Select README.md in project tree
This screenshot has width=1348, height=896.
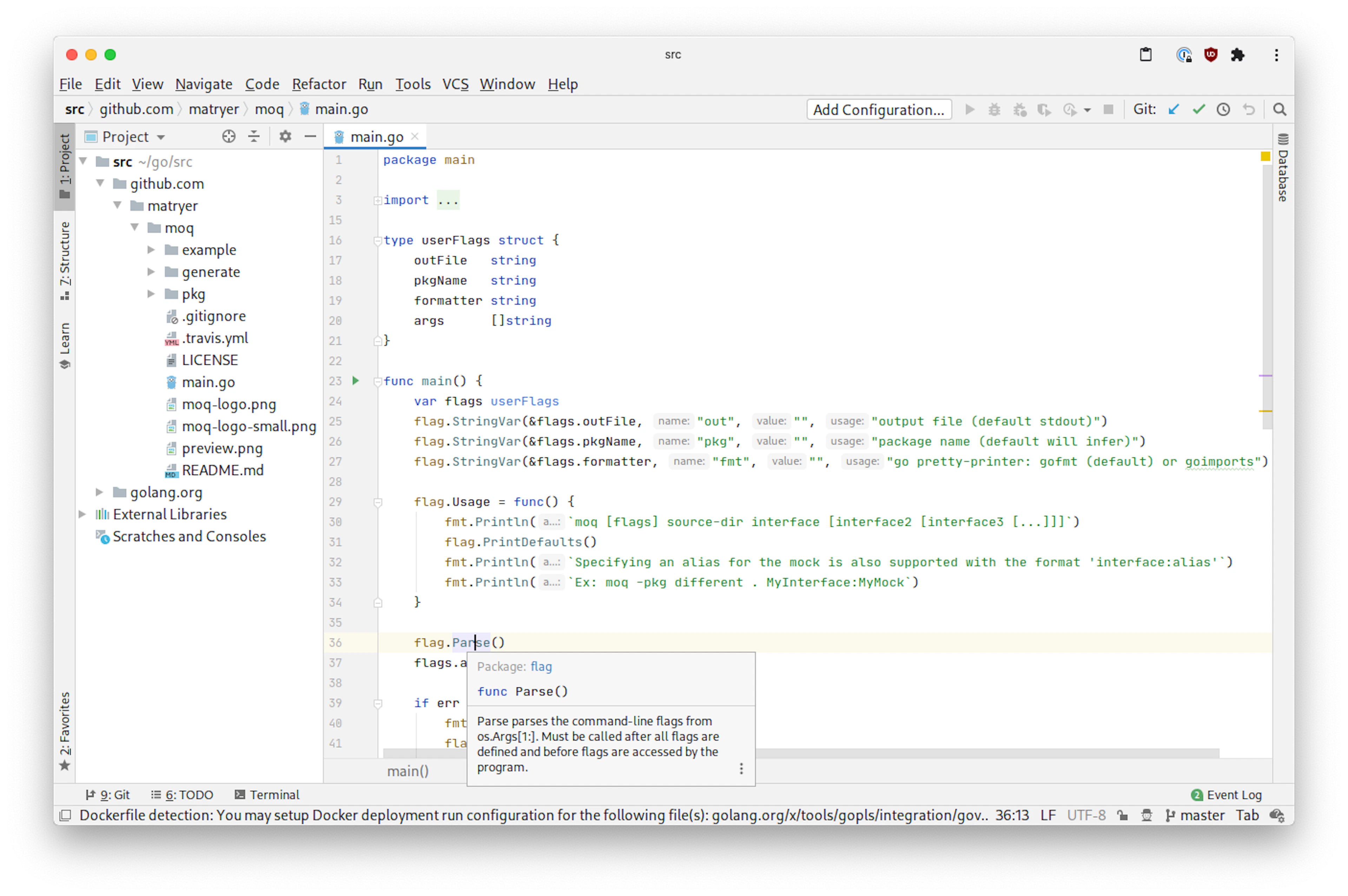click(222, 470)
